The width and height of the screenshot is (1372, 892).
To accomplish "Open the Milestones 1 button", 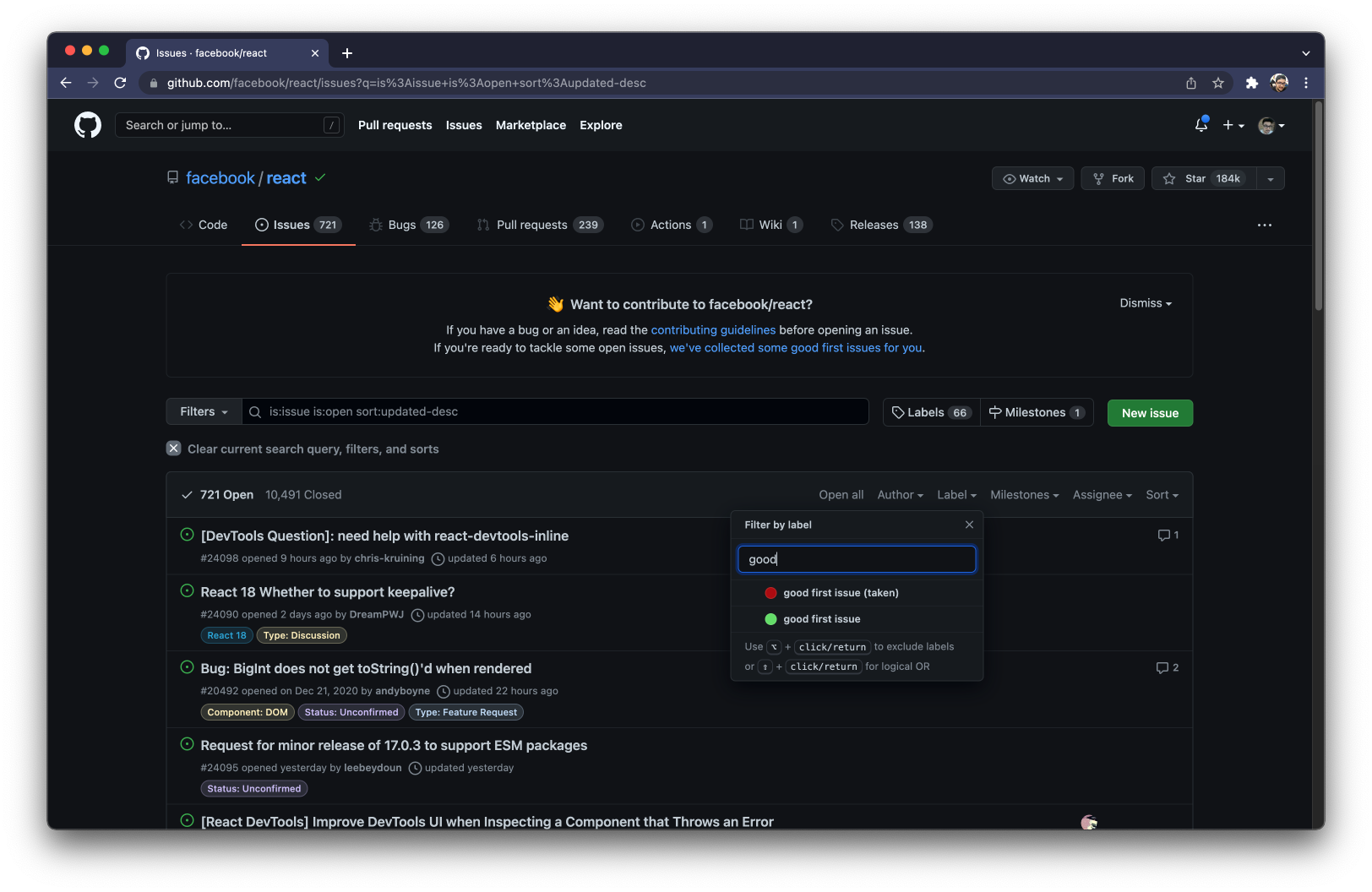I will [x=1037, y=412].
